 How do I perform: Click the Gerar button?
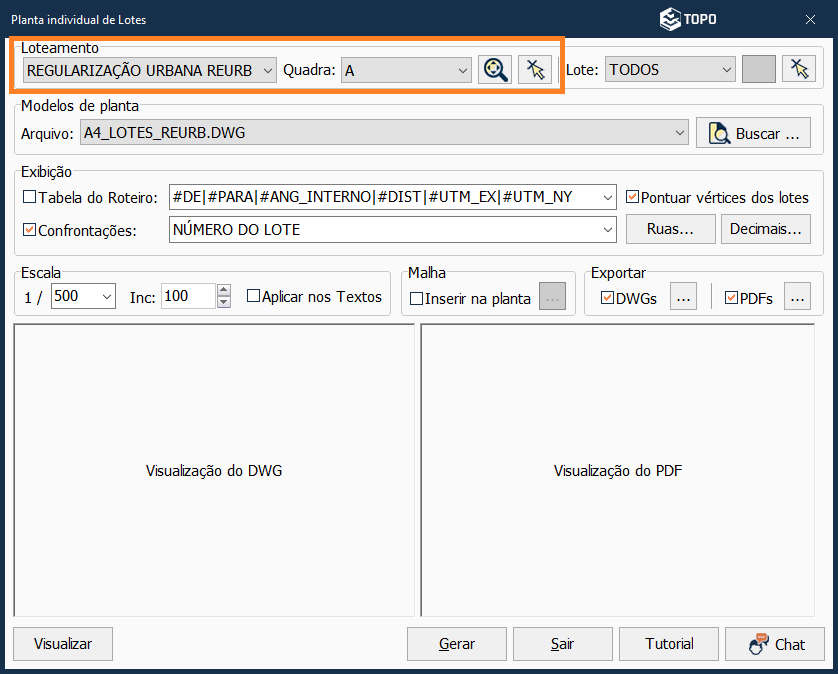tap(457, 644)
